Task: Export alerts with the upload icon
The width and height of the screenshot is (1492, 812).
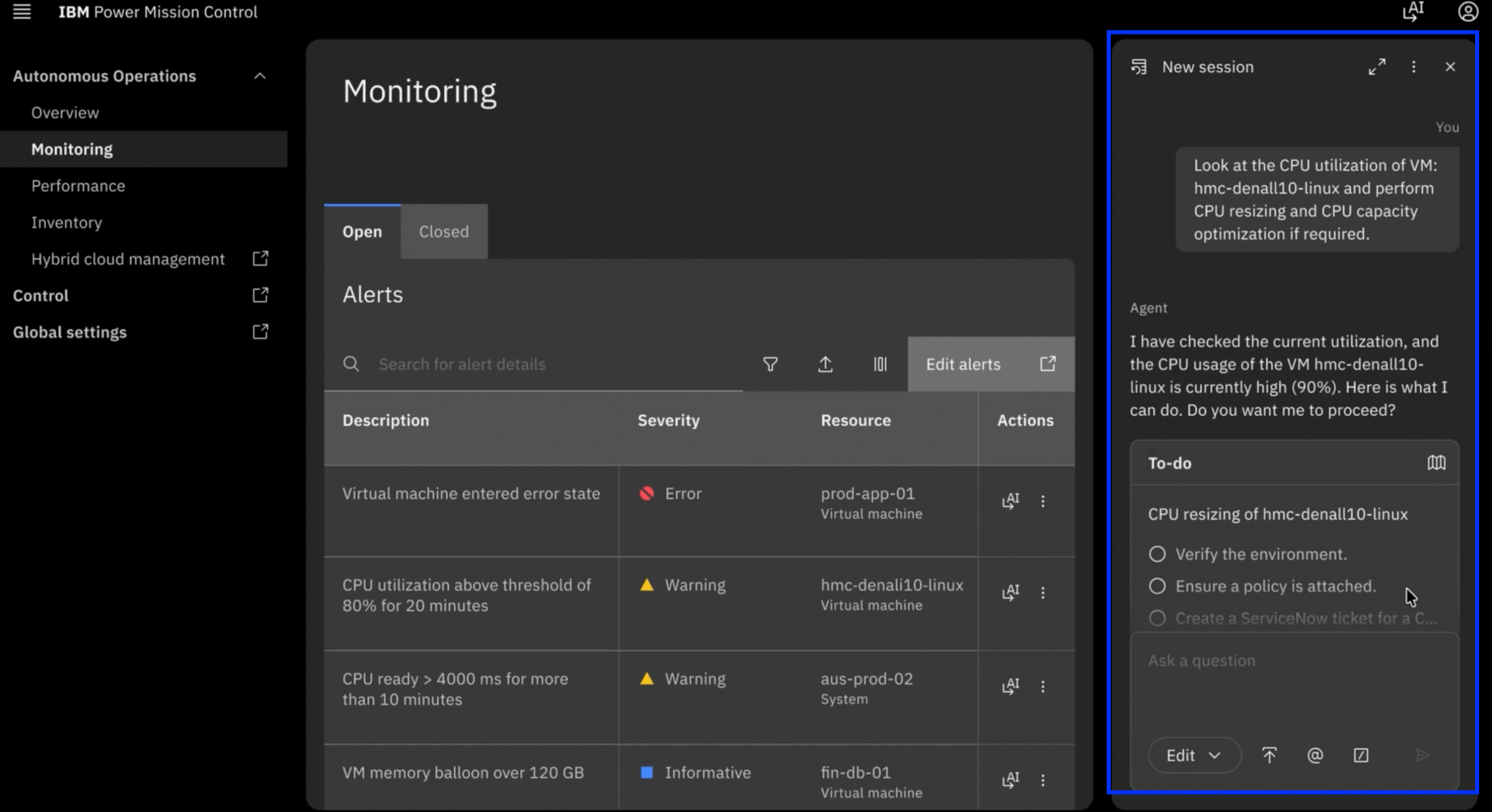Action: point(825,364)
